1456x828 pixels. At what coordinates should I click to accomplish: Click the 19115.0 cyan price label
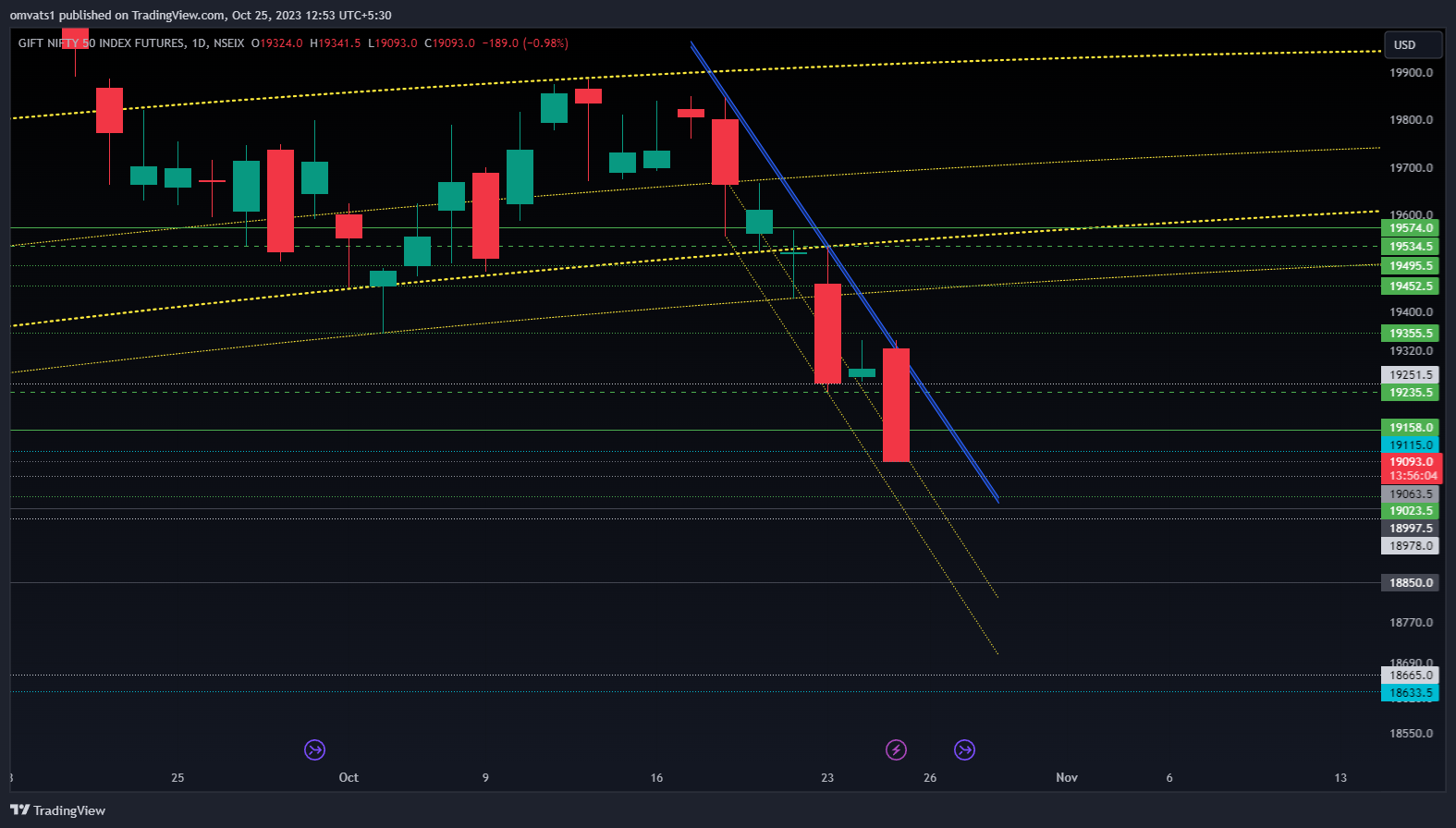[1411, 445]
